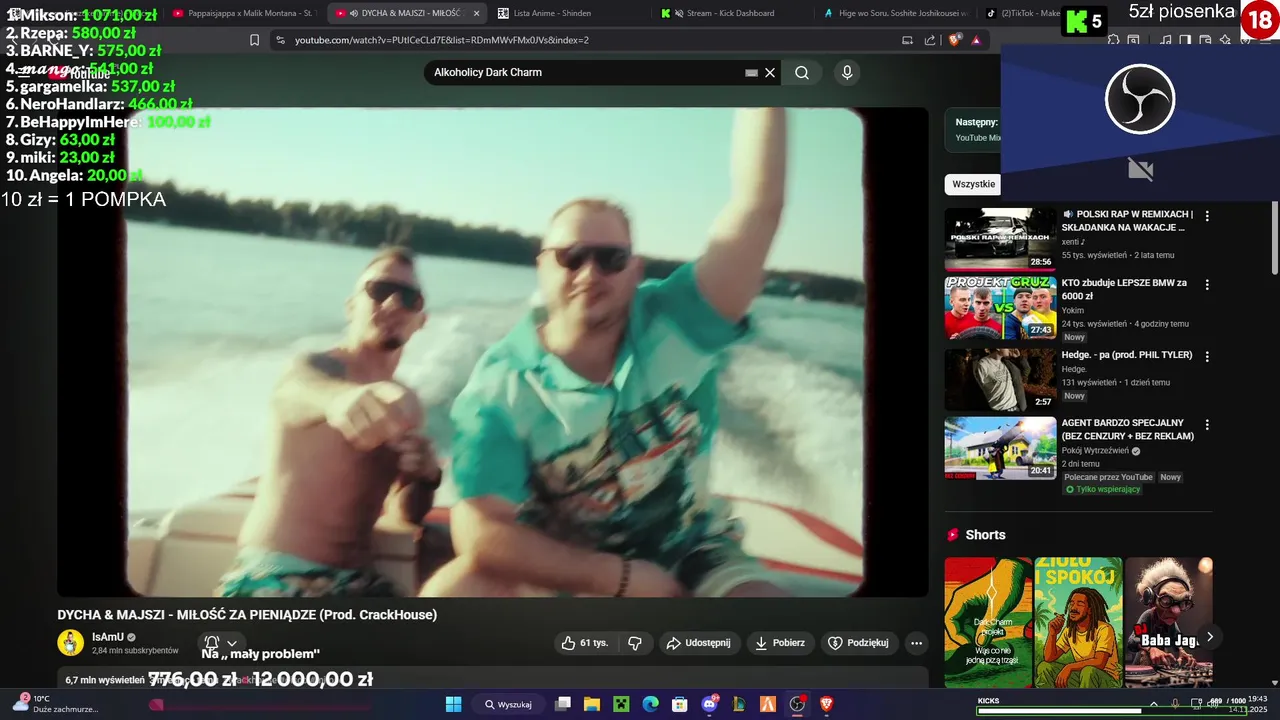Click the main video player area
1280x720 pixels.
[x=493, y=352]
